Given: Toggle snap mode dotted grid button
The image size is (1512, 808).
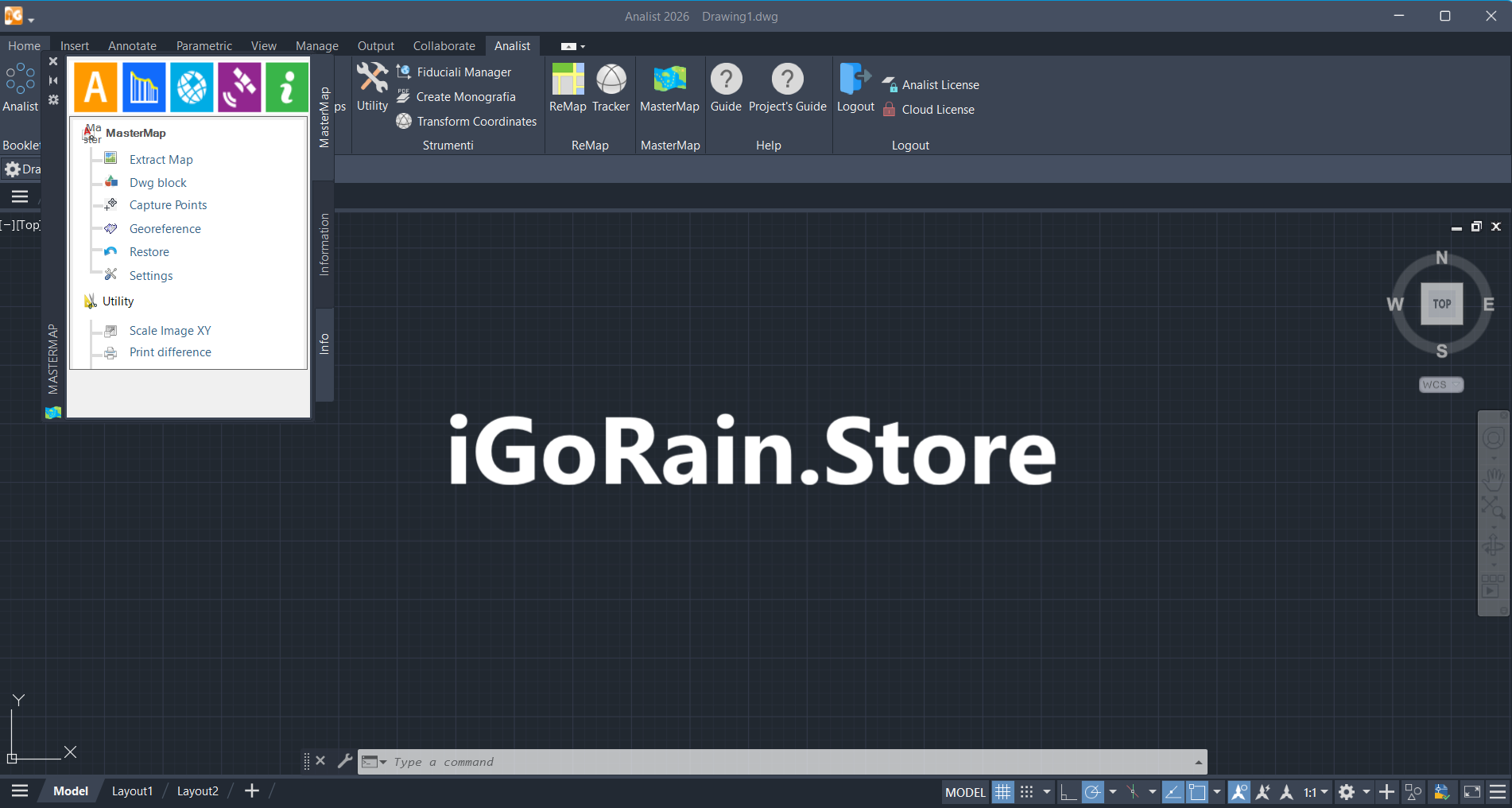Looking at the screenshot, I should [x=1027, y=792].
